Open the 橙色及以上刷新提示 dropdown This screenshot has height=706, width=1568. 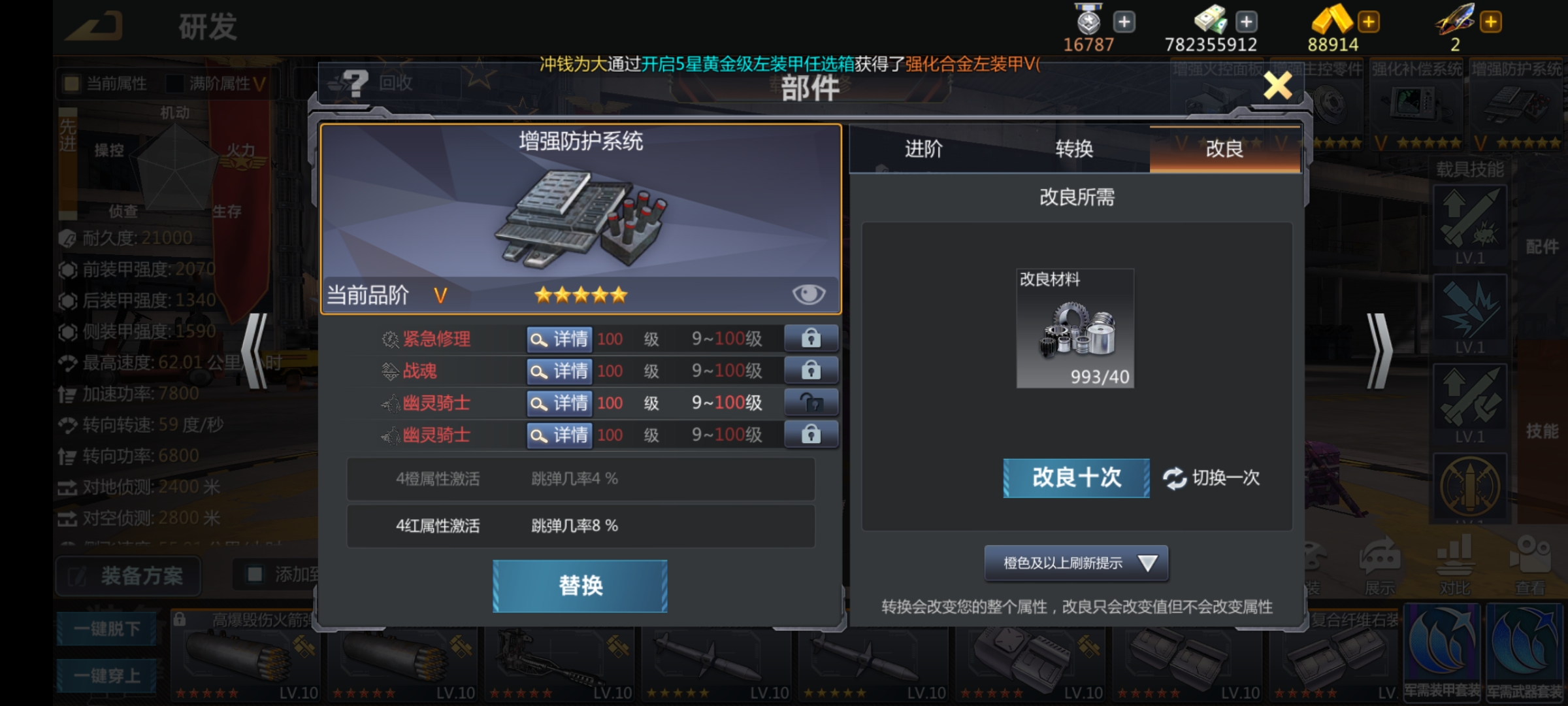pos(1076,563)
